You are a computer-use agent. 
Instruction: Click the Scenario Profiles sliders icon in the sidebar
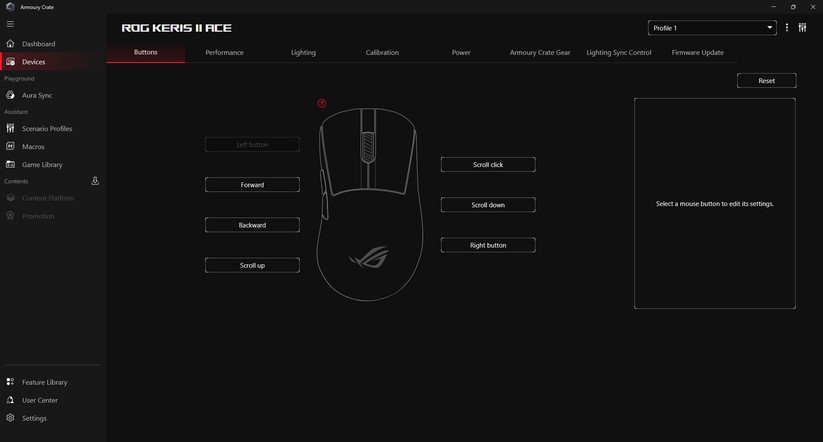coord(10,128)
